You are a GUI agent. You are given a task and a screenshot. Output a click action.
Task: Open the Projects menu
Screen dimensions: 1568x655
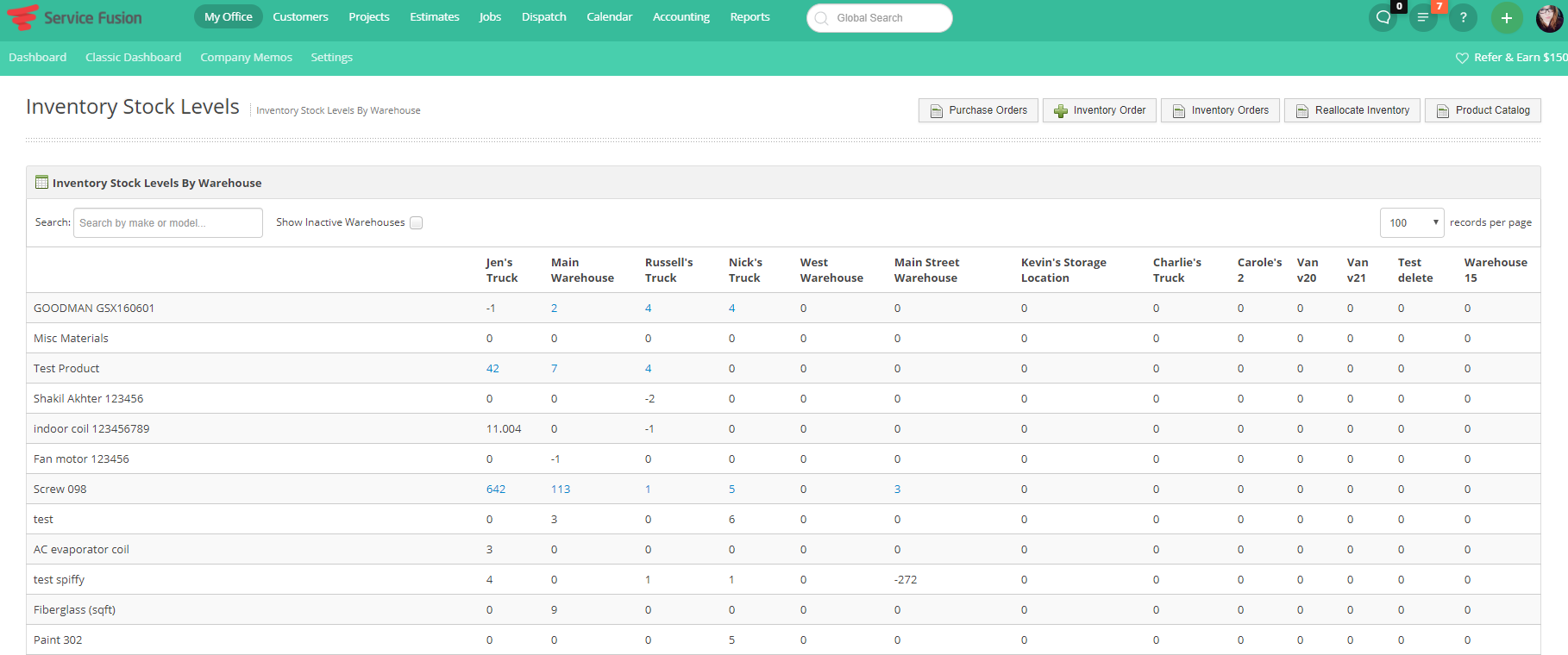(369, 16)
